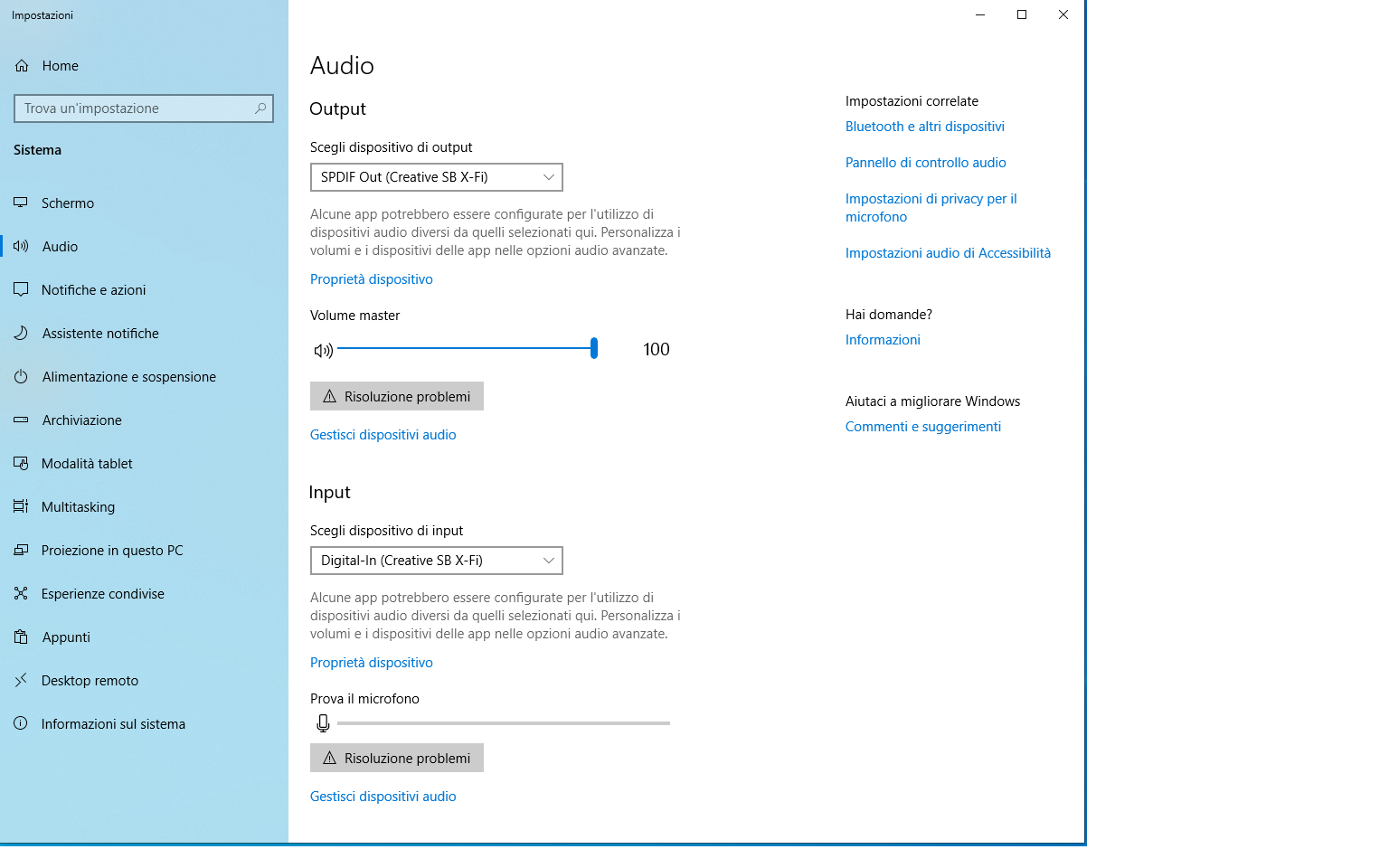Click the Proiezione in questo PC icon
The width and height of the screenshot is (1389, 868).
pyautogui.click(x=21, y=551)
